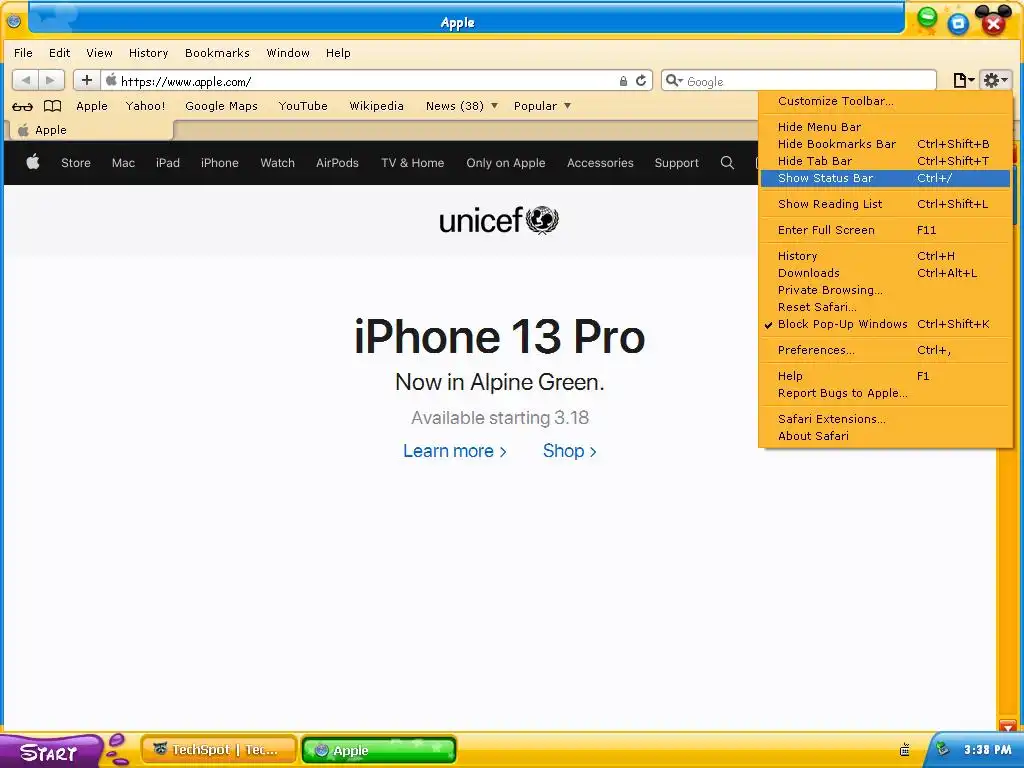
Task: Click the Apple logo on the site navigation
Action: (33, 162)
